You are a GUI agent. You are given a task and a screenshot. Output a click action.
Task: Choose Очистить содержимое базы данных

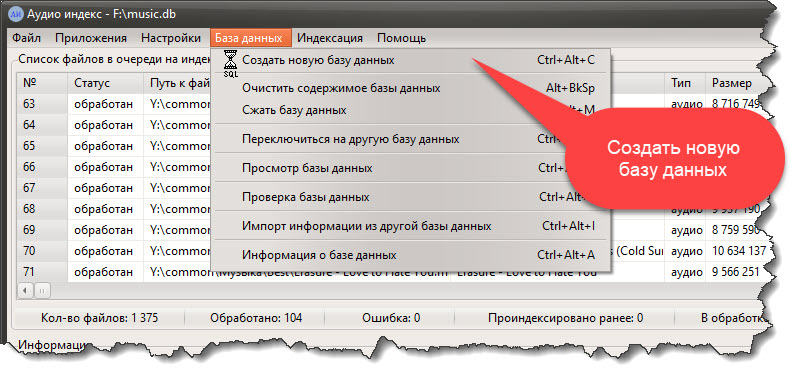coord(411,88)
